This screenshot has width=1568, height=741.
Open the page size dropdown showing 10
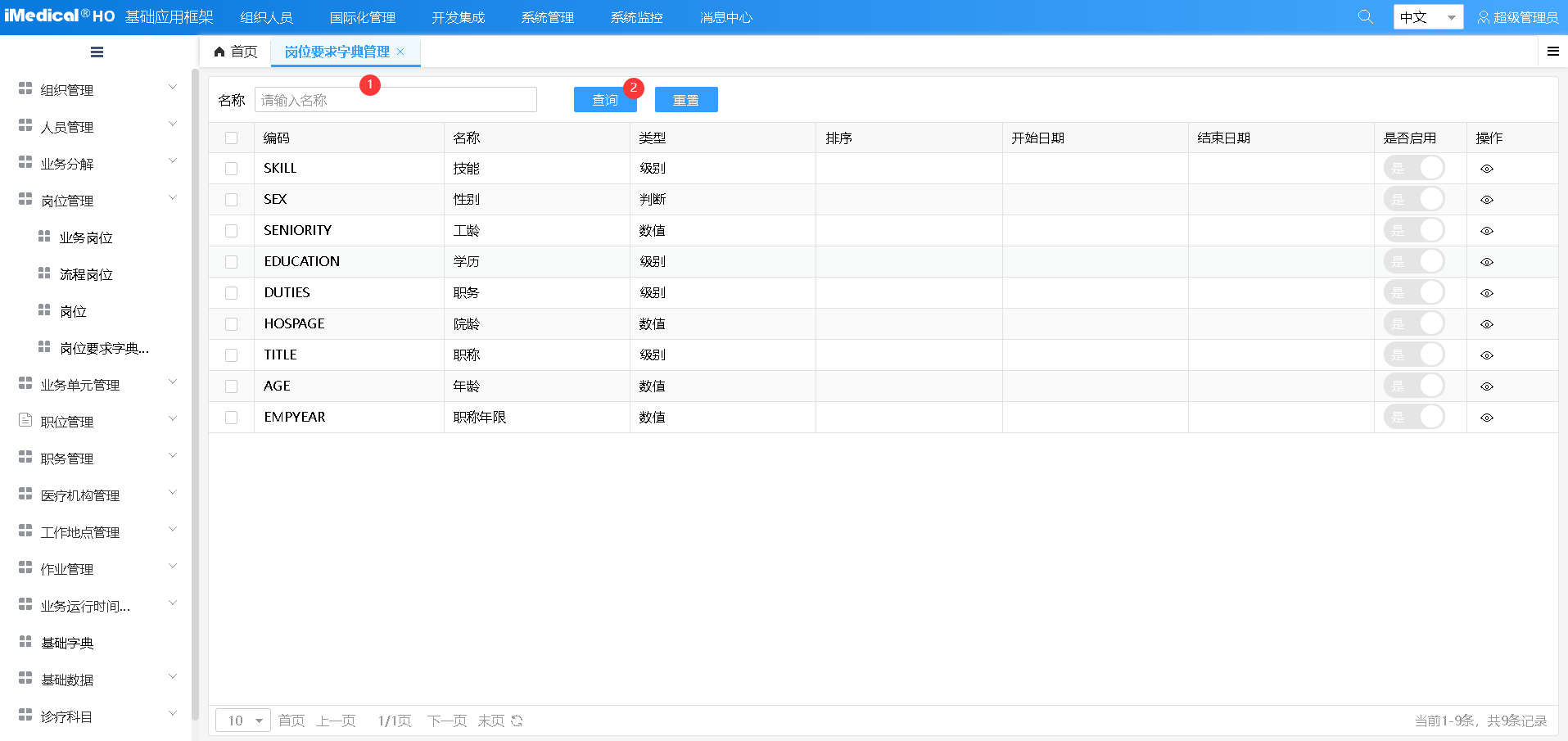pos(242,720)
